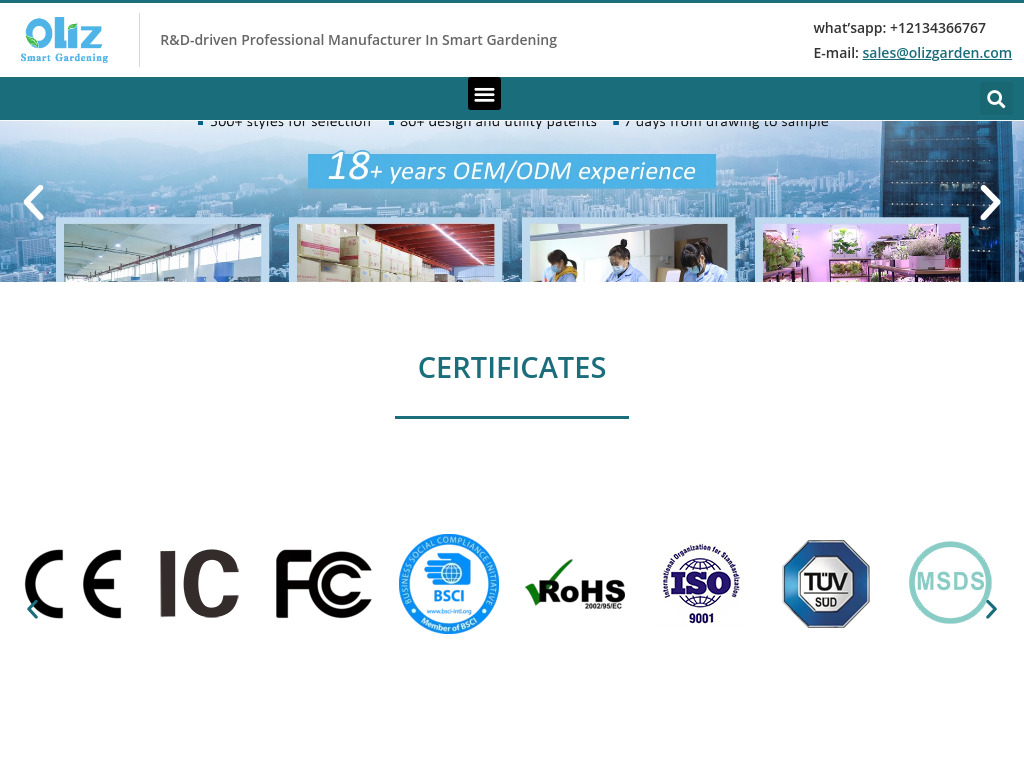Click the TÜV SÜD badge
Screen dimensions: 1024x768
click(826, 584)
